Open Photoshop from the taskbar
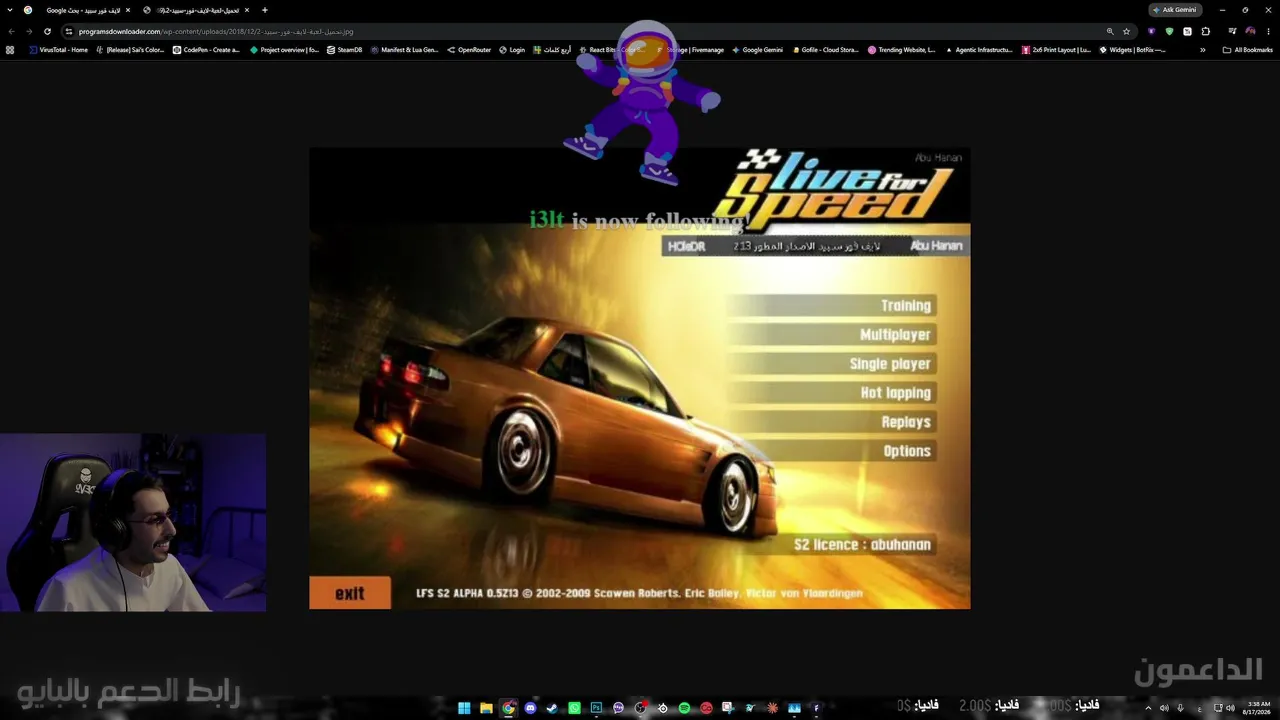The image size is (1280, 720). click(596, 708)
